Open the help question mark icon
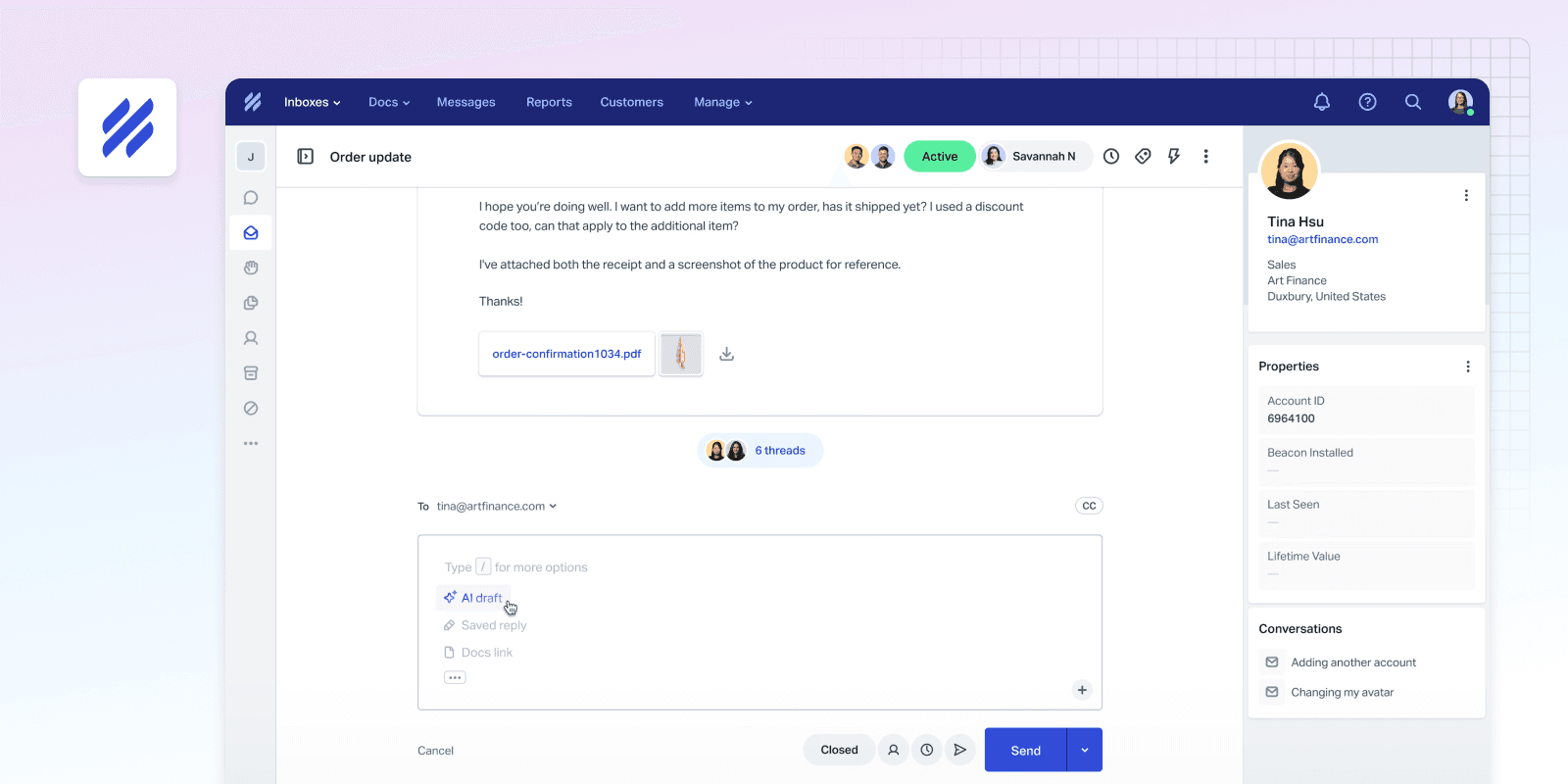Viewport: 1568px width, 784px height. click(x=1367, y=102)
